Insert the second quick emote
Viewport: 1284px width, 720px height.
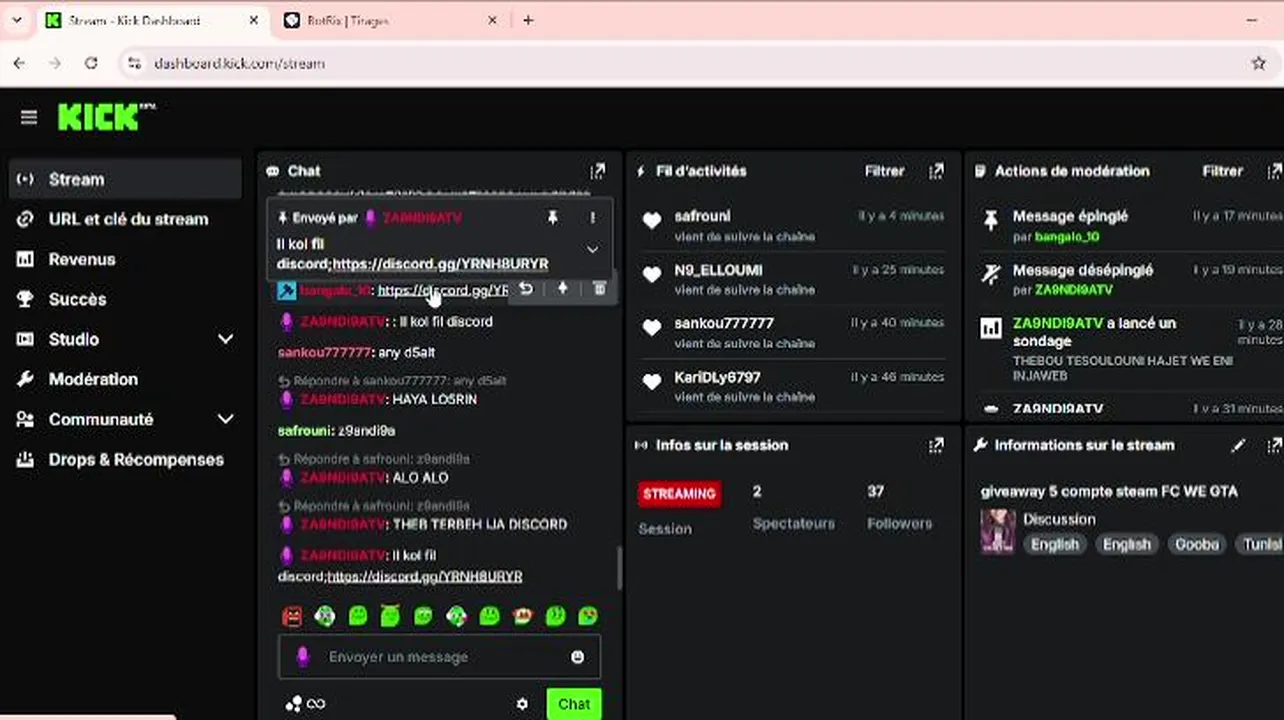click(x=325, y=616)
